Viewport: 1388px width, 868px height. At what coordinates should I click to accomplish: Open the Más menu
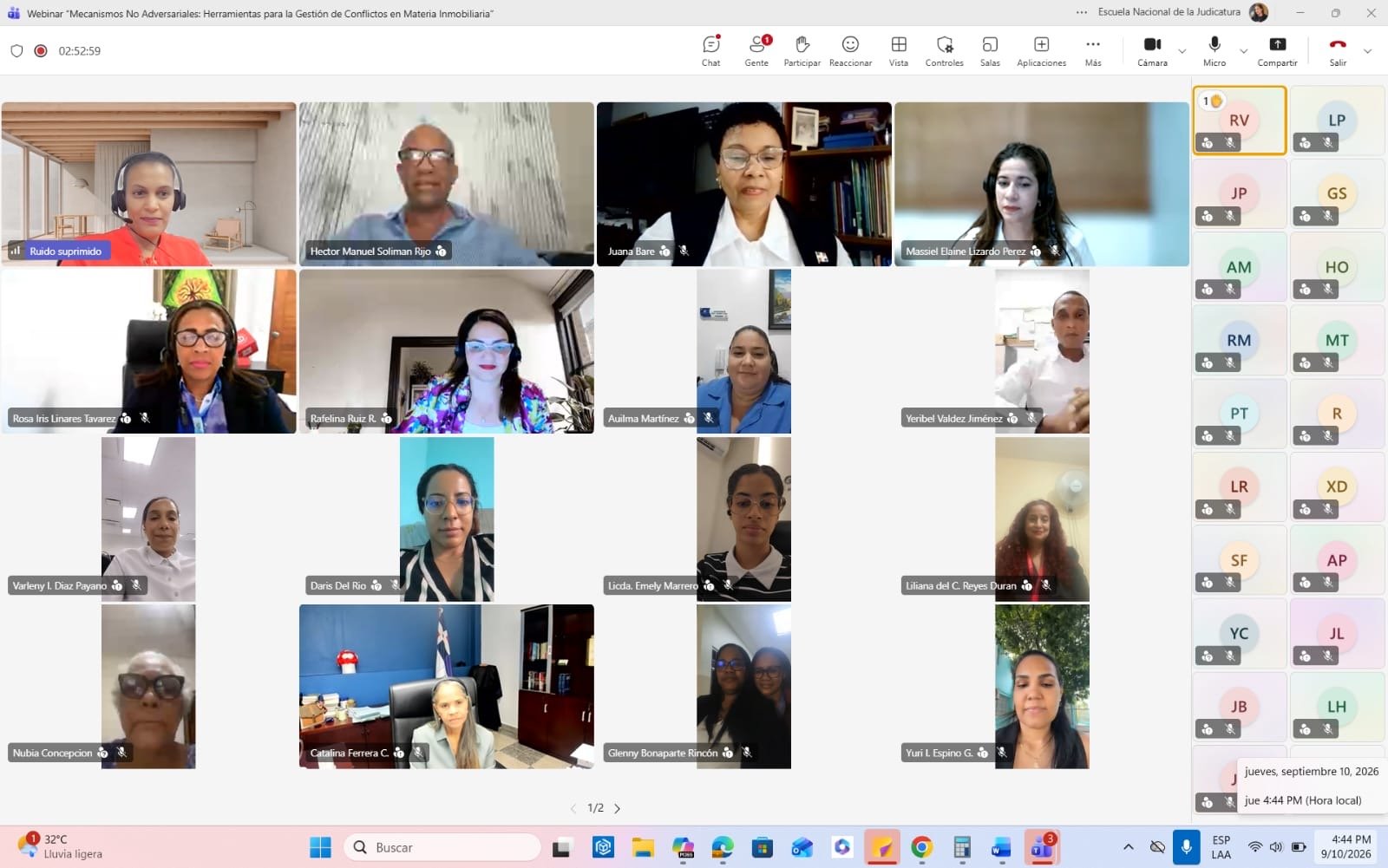1093,51
